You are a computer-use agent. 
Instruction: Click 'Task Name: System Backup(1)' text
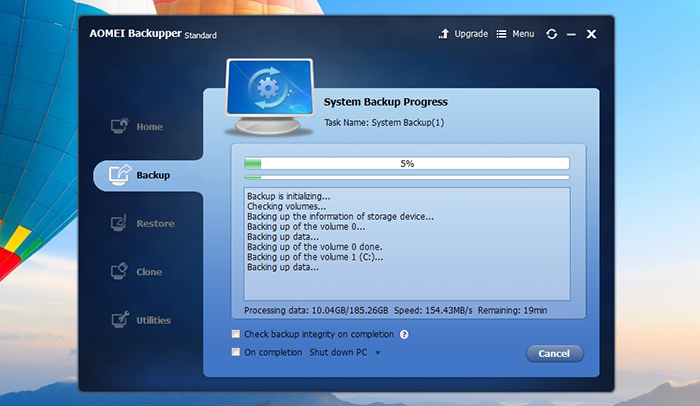point(384,122)
